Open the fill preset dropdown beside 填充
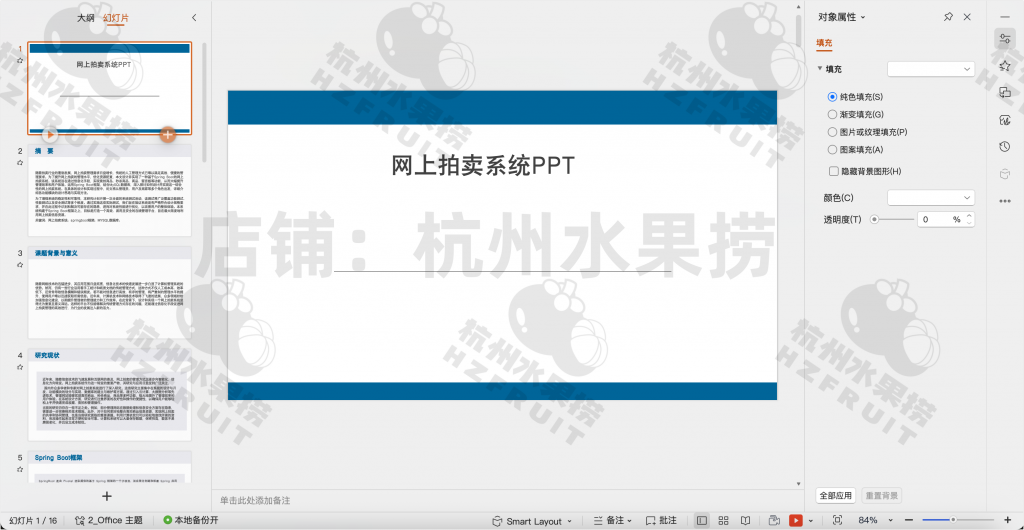Viewport: 1024px width, 530px height. click(x=931, y=69)
